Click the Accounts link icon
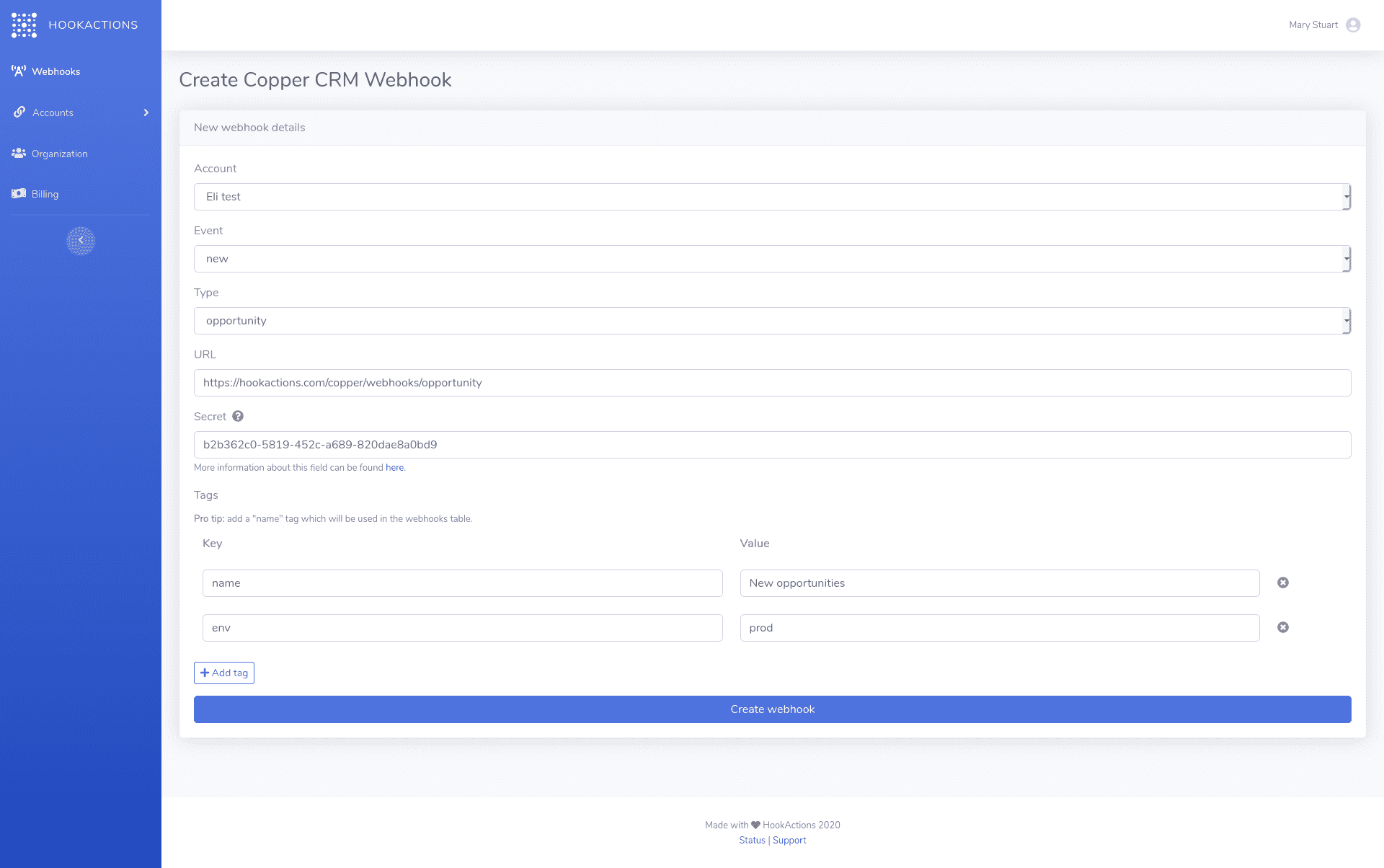Image resolution: width=1384 pixels, height=868 pixels. coord(19,112)
